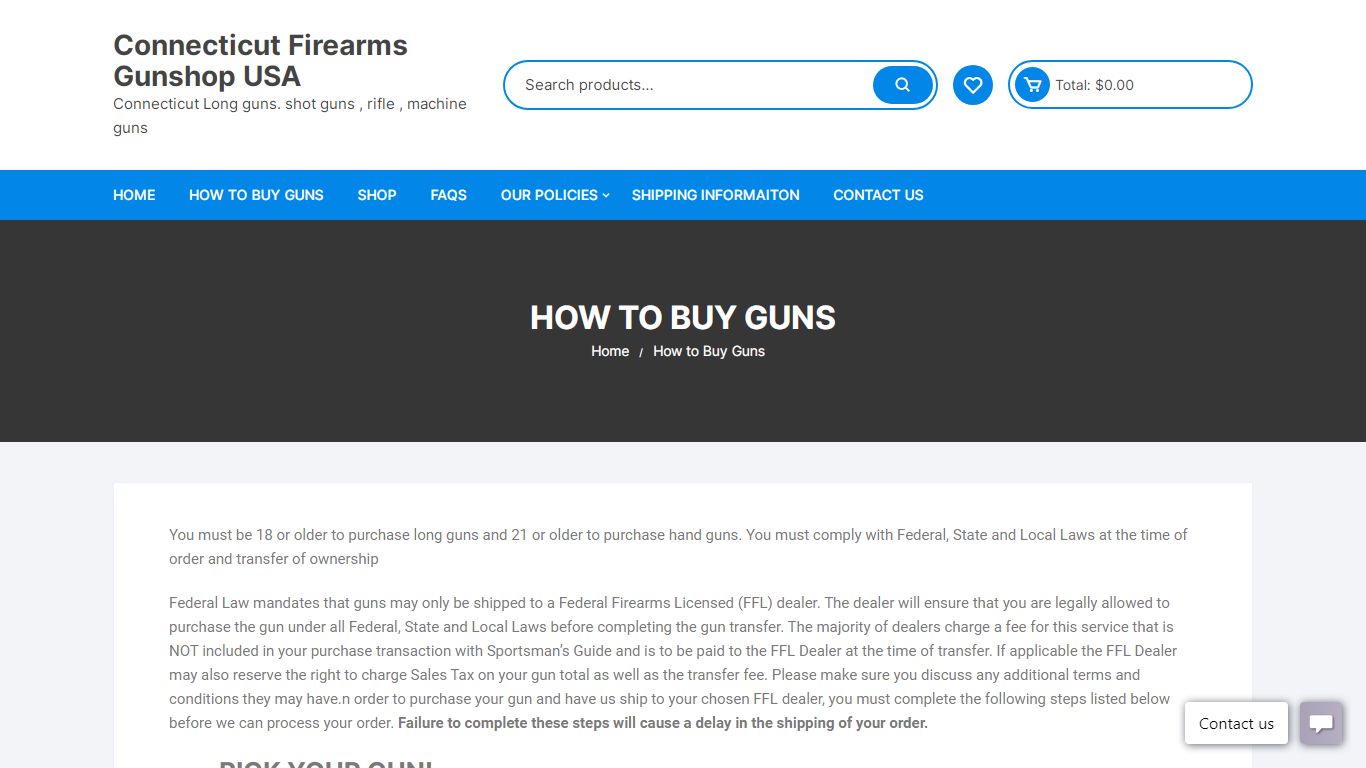Open the Our Policies menu item
1366x768 pixels.
[x=549, y=195]
